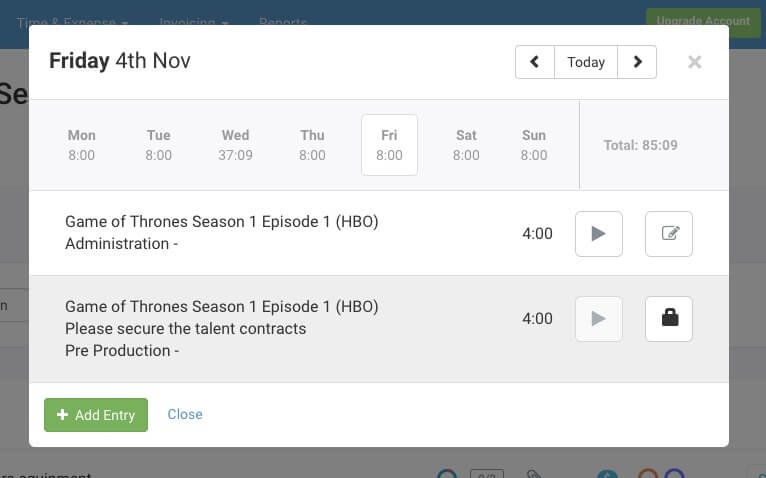Go to previous day with left arrow
Viewport: 766px width, 478px height.
(534, 62)
